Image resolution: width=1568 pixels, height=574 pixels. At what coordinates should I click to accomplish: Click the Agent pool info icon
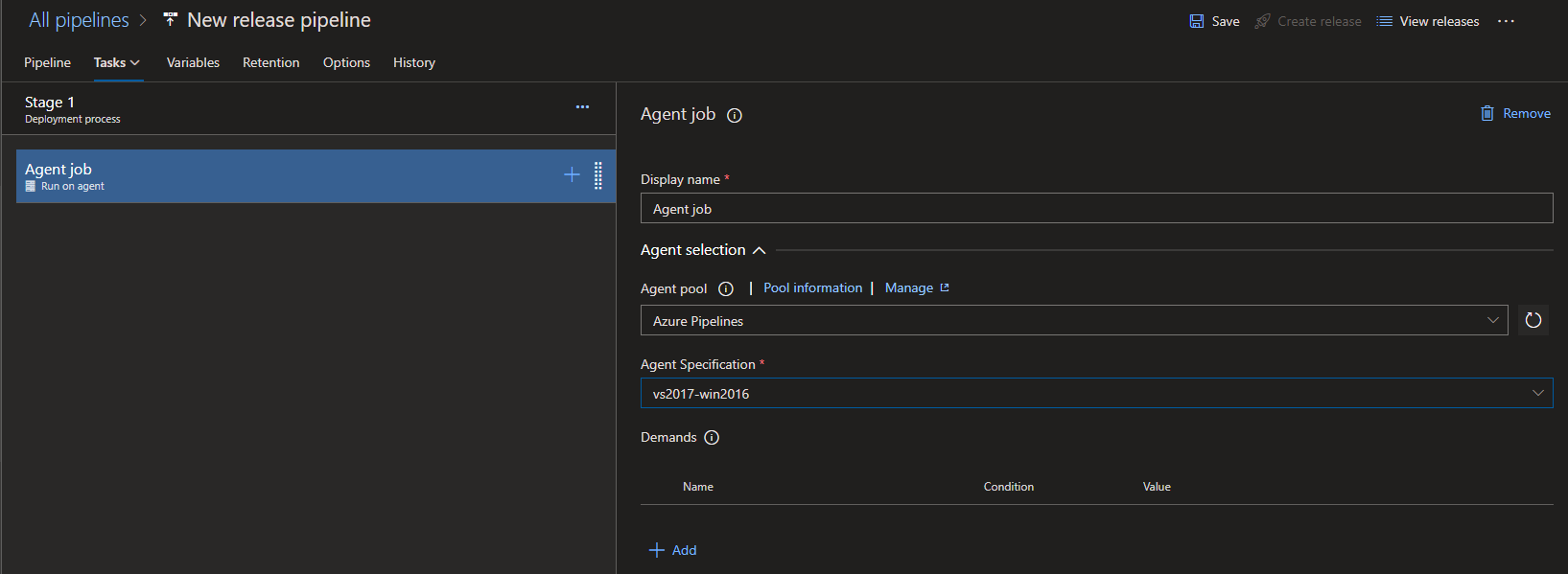726,289
